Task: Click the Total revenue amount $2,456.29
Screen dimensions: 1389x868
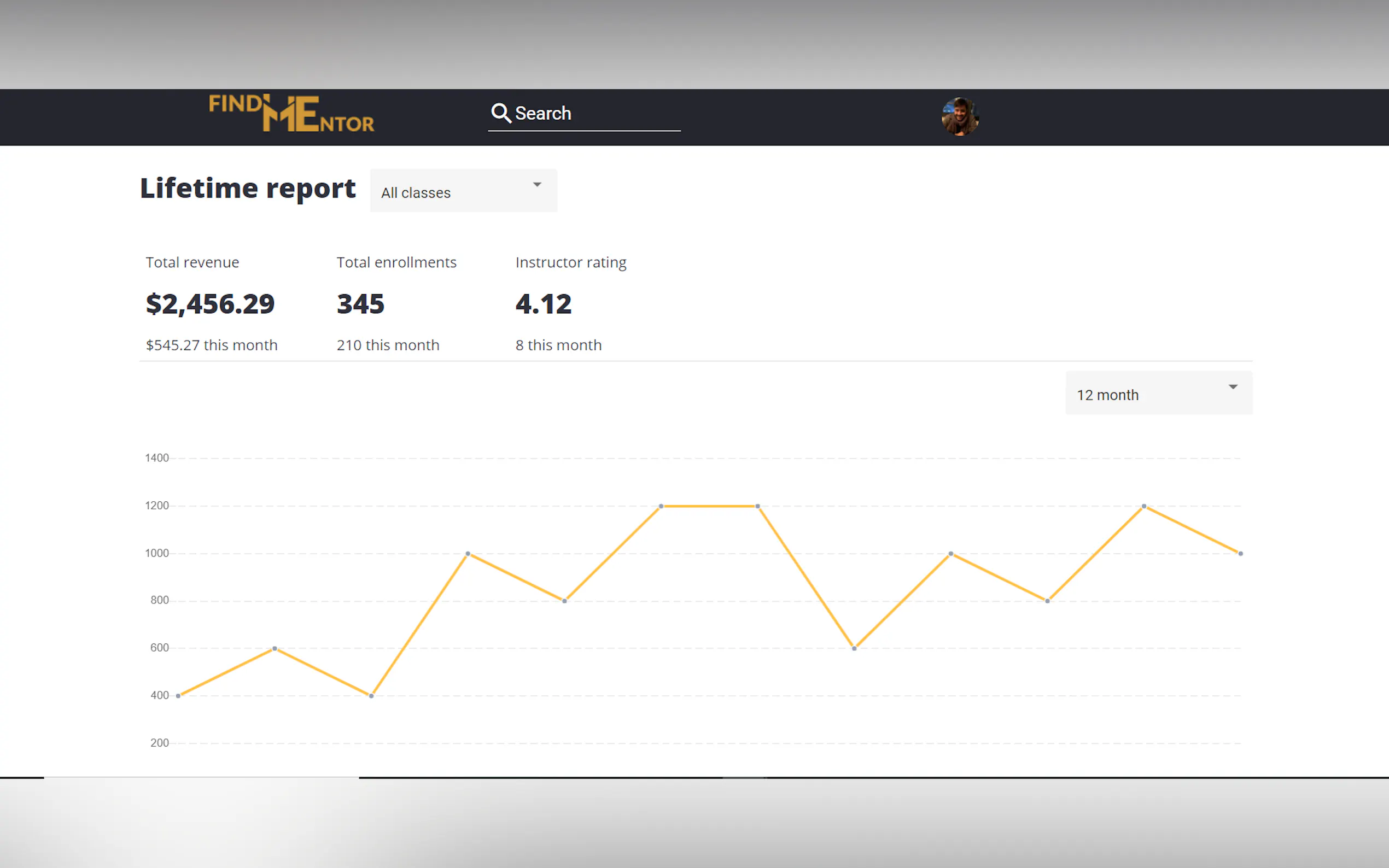Action: (210, 304)
